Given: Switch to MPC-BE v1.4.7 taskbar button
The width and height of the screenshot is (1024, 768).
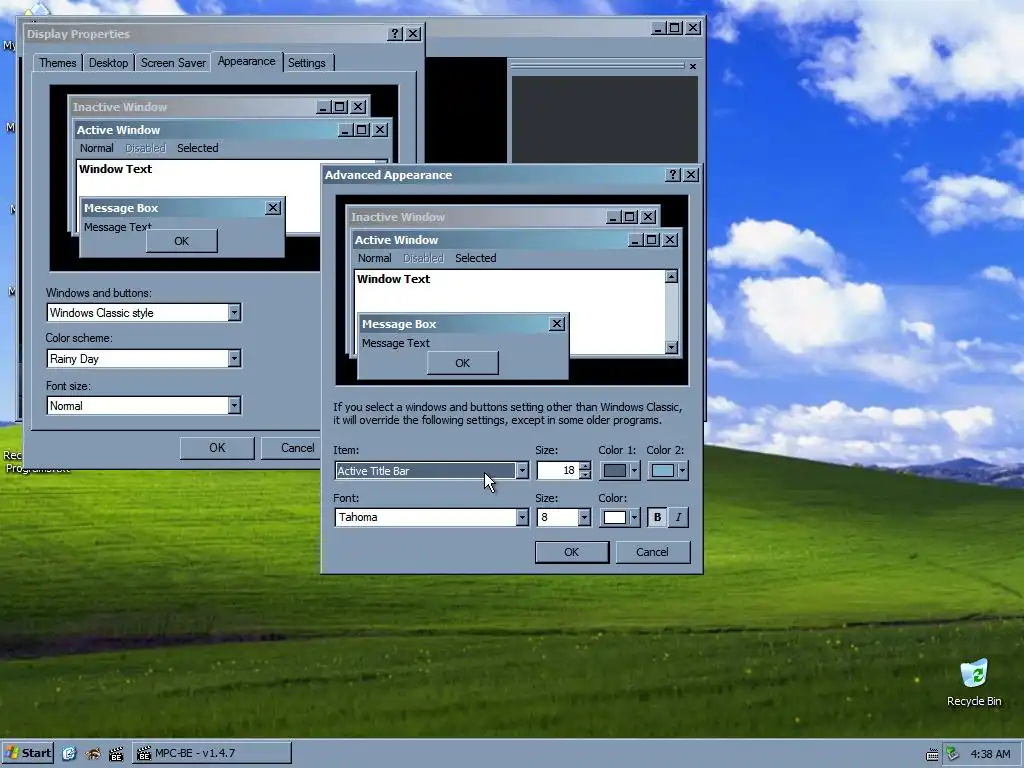Looking at the screenshot, I should (x=212, y=753).
